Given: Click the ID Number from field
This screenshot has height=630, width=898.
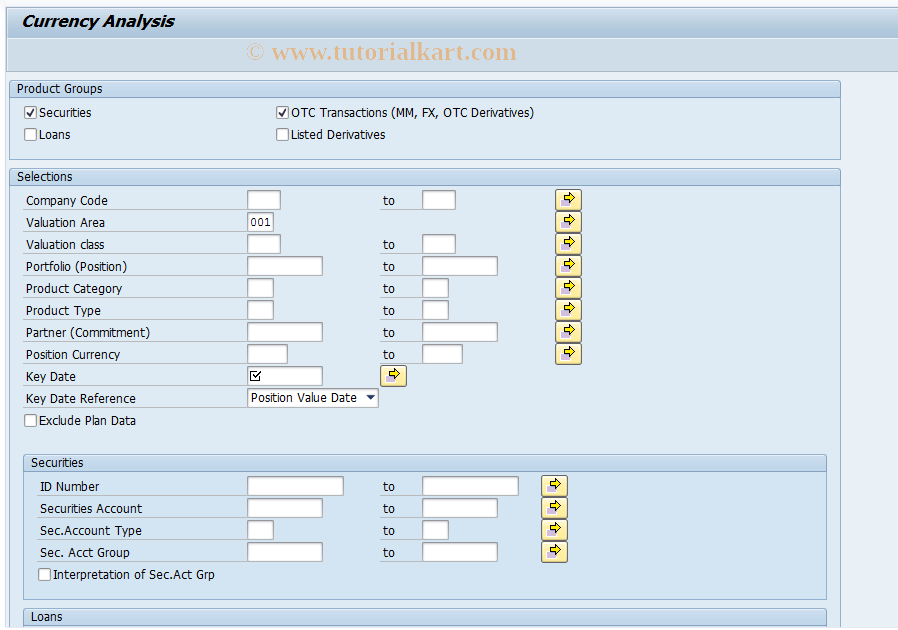Looking at the screenshot, I should (x=296, y=486).
